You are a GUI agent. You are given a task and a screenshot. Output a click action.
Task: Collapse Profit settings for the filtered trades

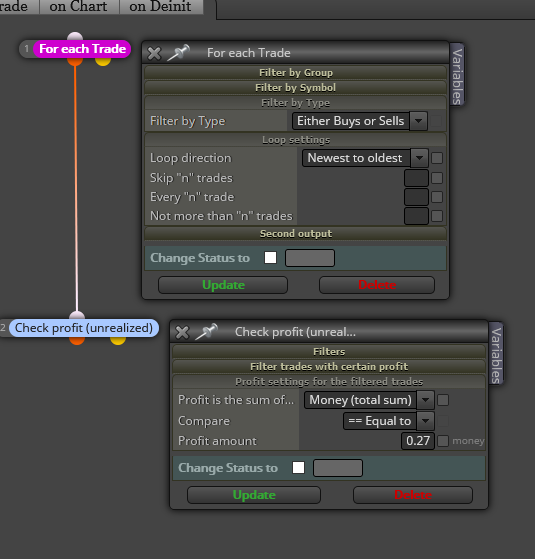(329, 382)
